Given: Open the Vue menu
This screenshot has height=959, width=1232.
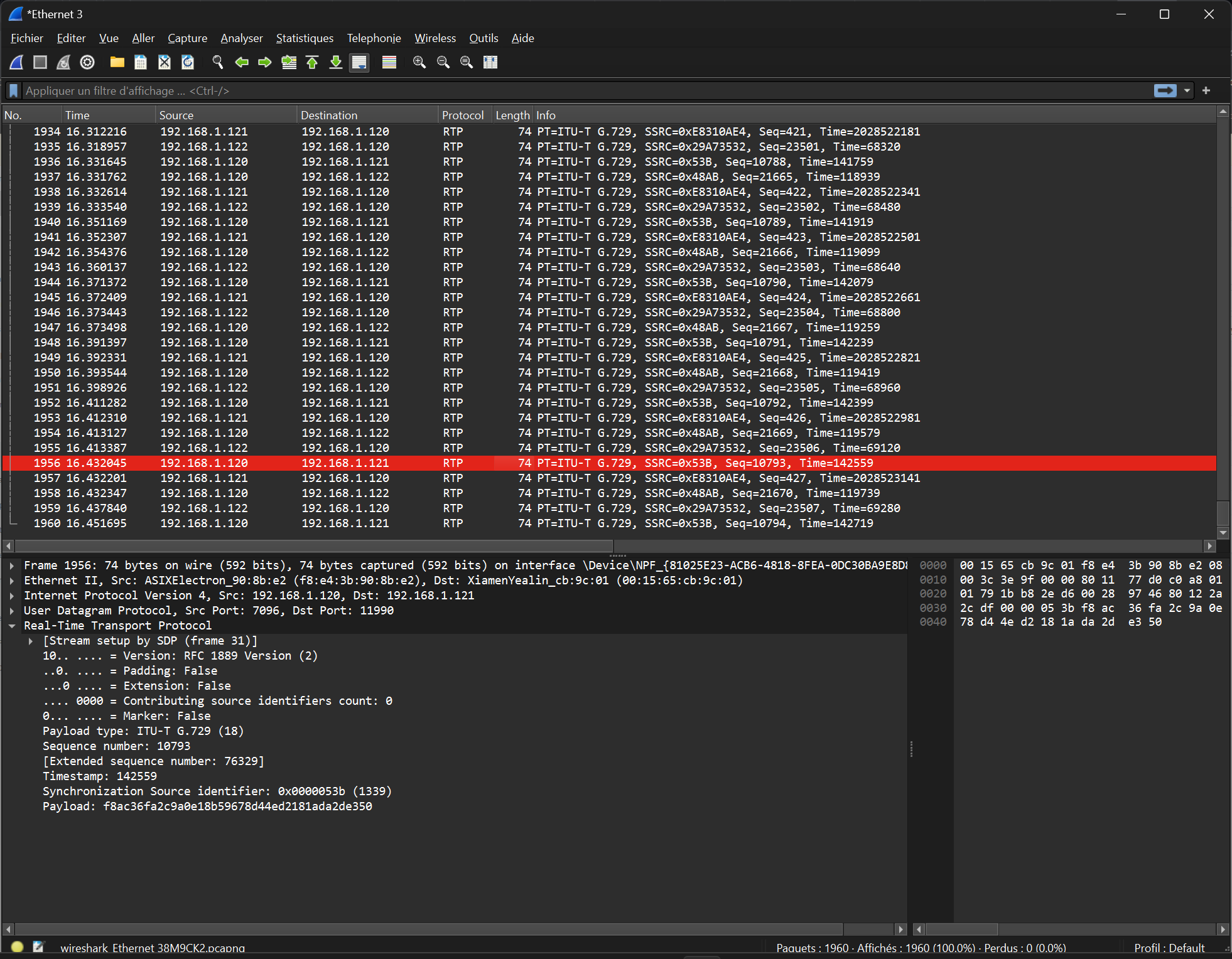Looking at the screenshot, I should (x=109, y=38).
